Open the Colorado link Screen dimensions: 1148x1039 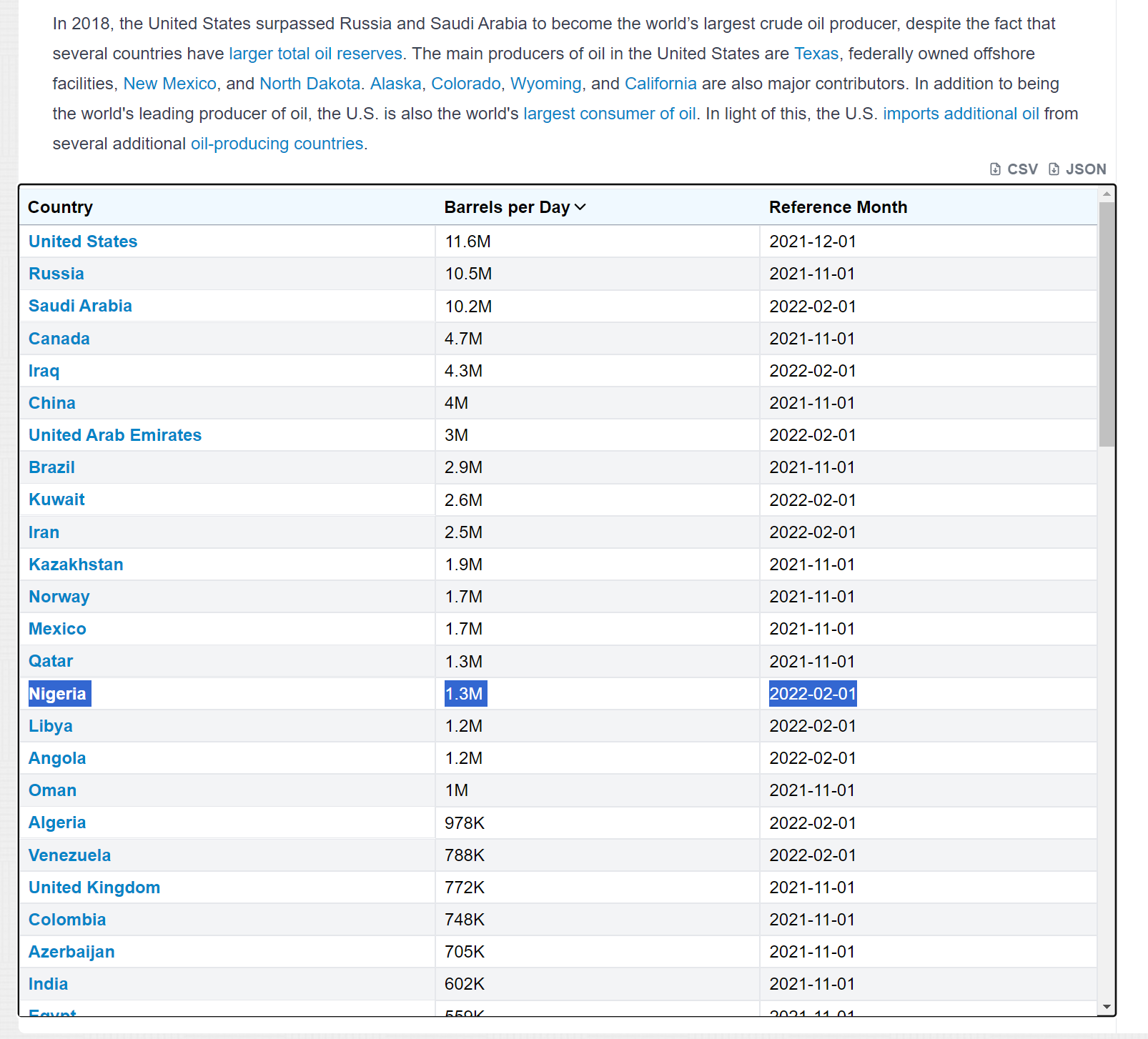(x=466, y=84)
